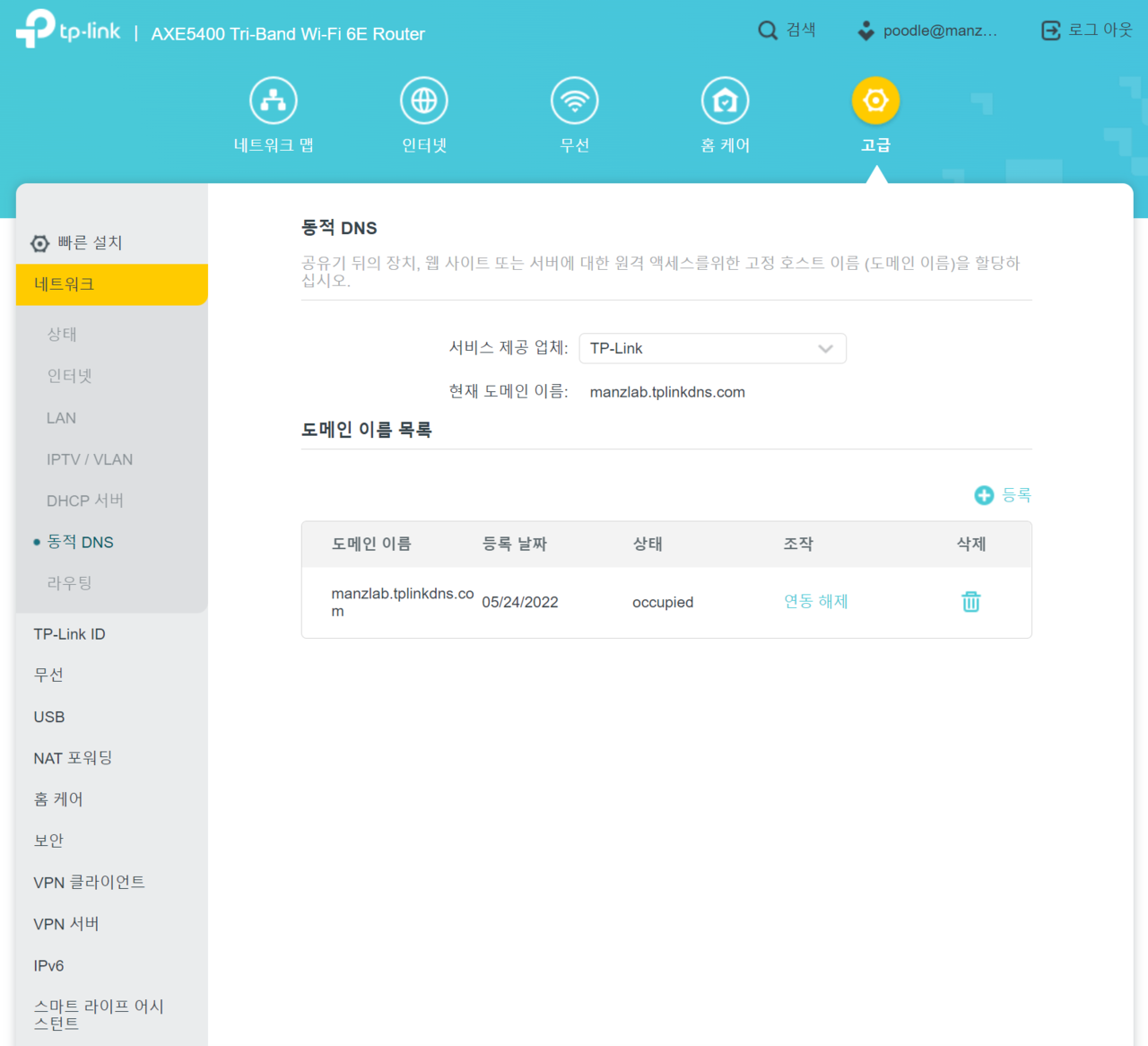This screenshot has width=1148, height=1046.
Task: Open the 홈 케어 (Home Care) icon
Action: point(725,100)
